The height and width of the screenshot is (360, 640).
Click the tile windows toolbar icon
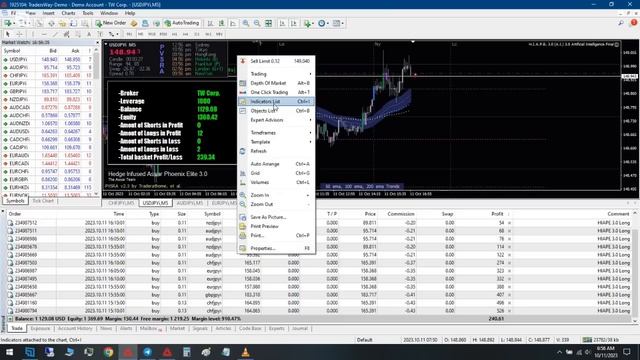point(269,23)
